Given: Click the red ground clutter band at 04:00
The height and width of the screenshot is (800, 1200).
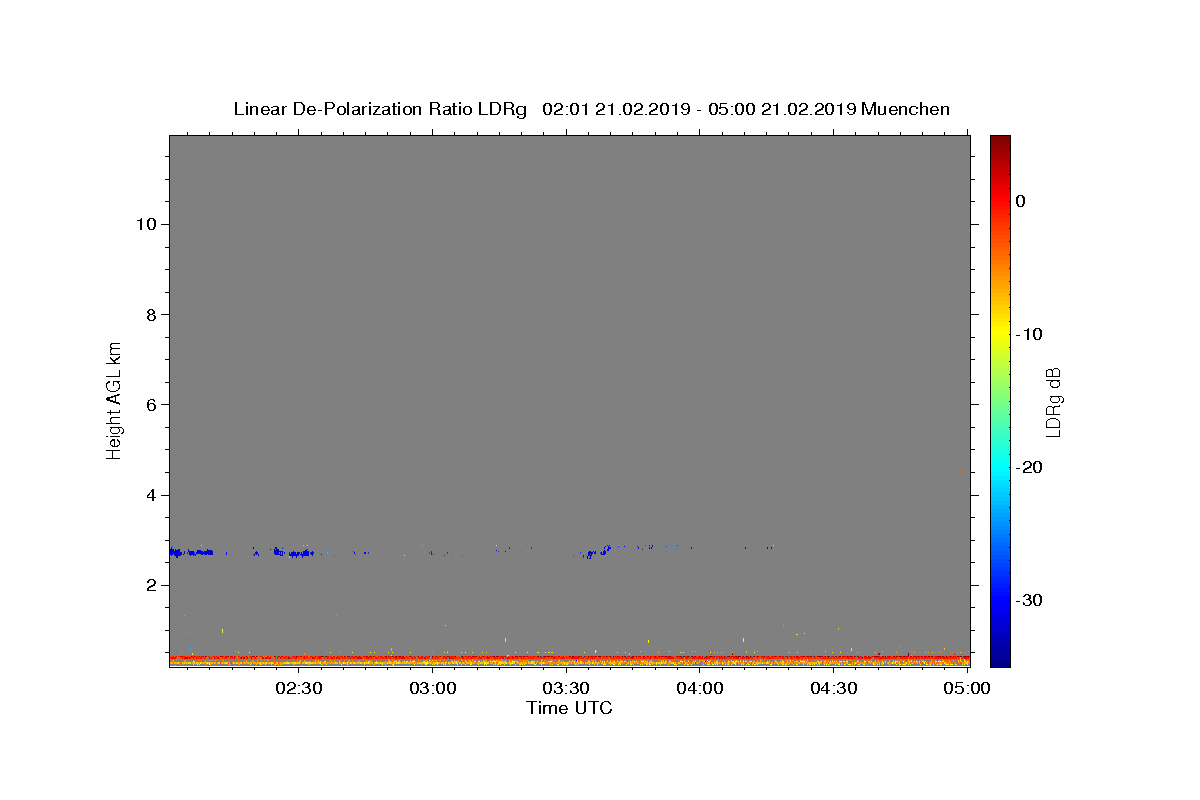Looking at the screenshot, I should click(x=700, y=658).
